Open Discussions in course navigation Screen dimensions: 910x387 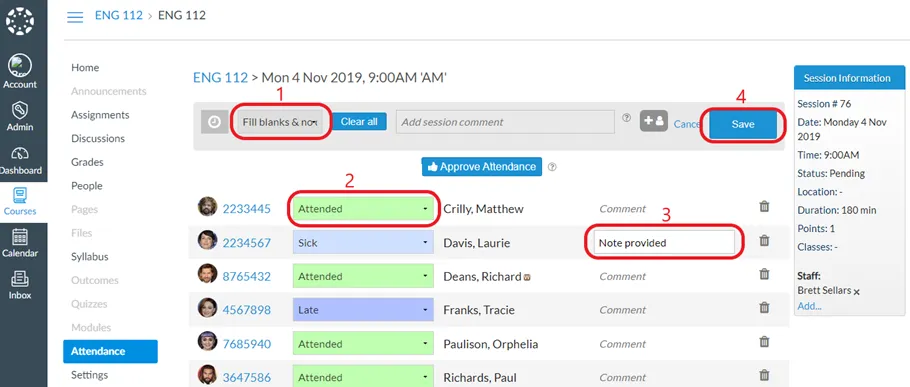[98, 139]
